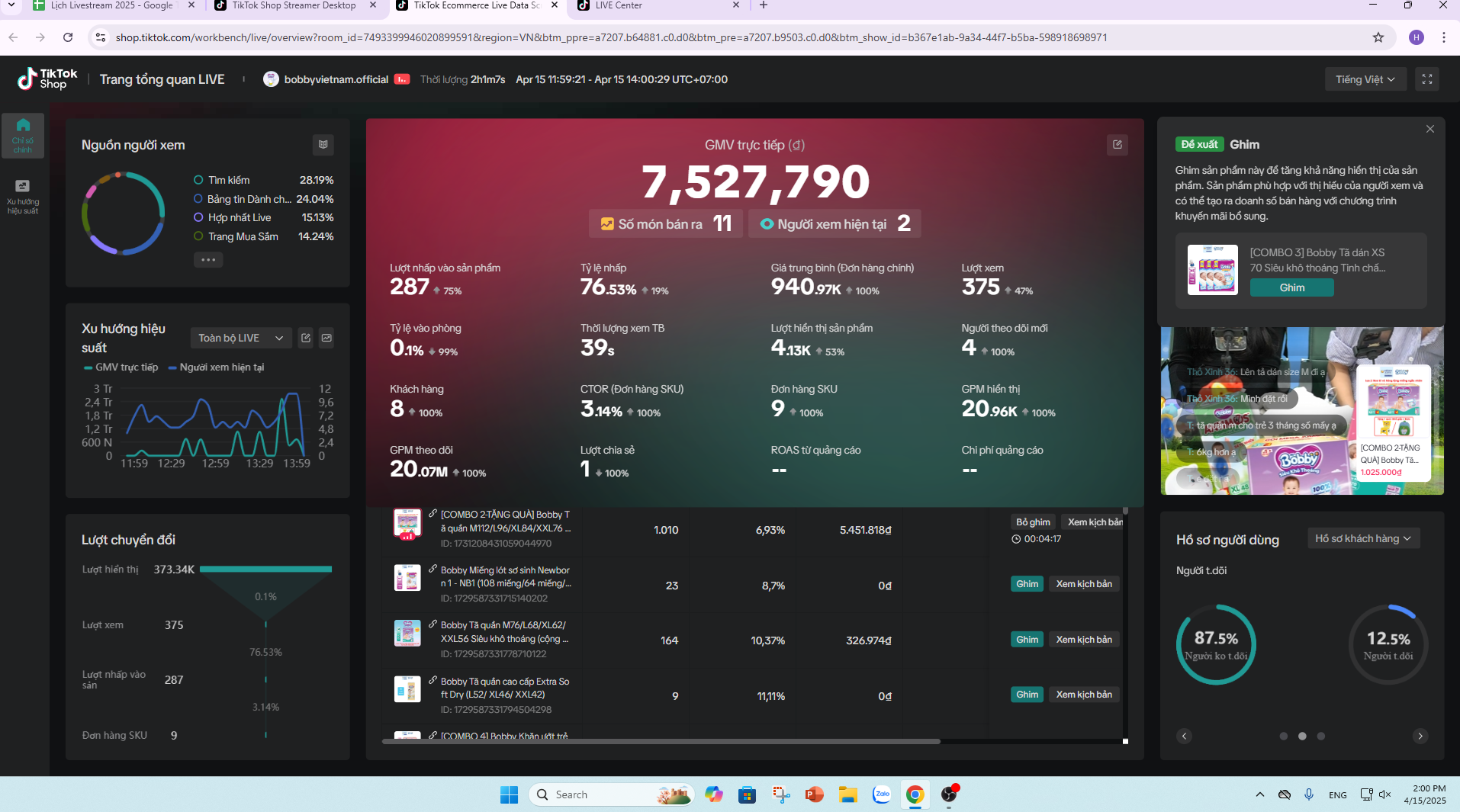Open Copilot from the taskbar
The width and height of the screenshot is (1460, 812).
[x=714, y=794]
